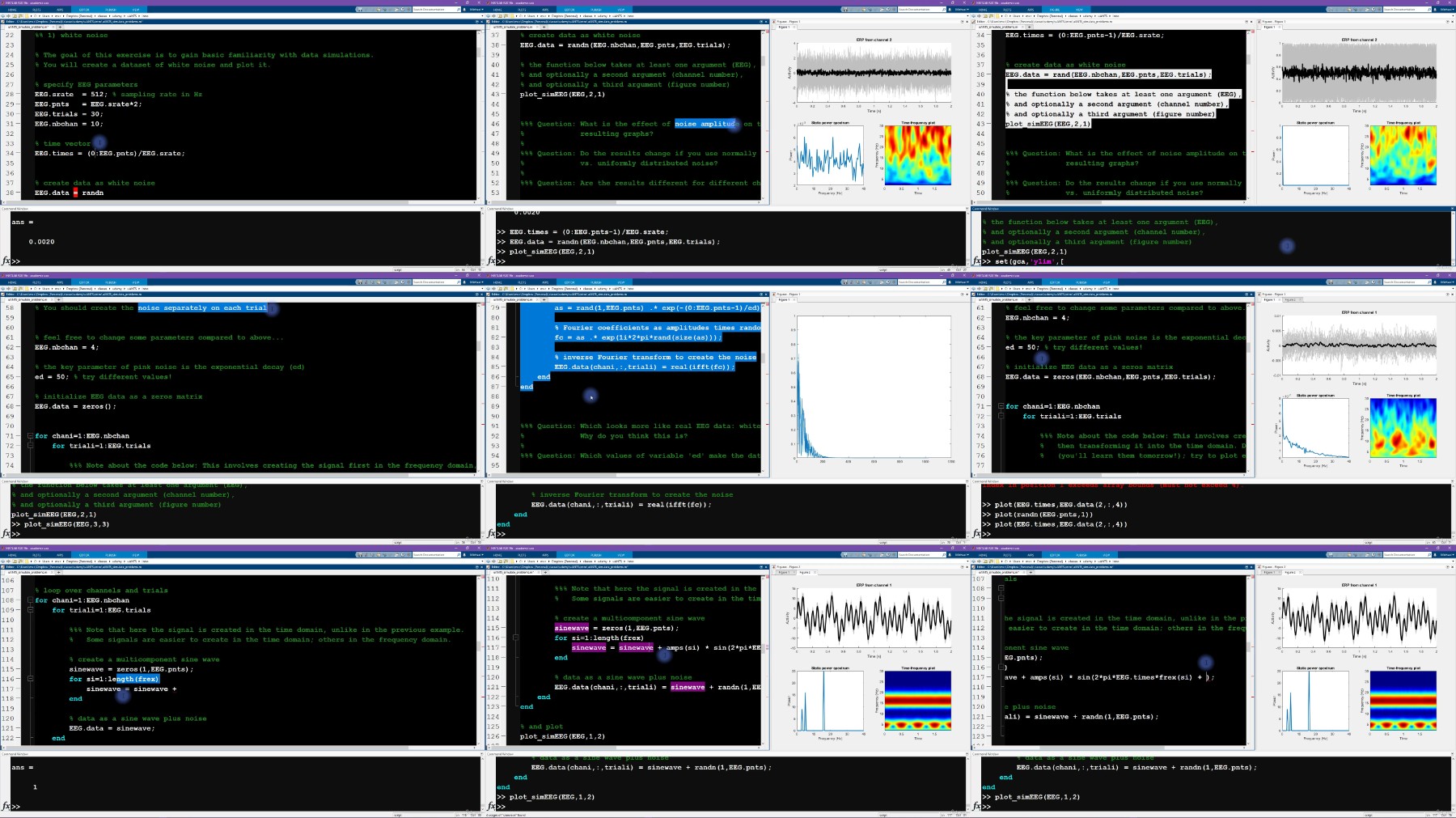Select EDITOR tab in window starting line 58

click(x=84, y=282)
